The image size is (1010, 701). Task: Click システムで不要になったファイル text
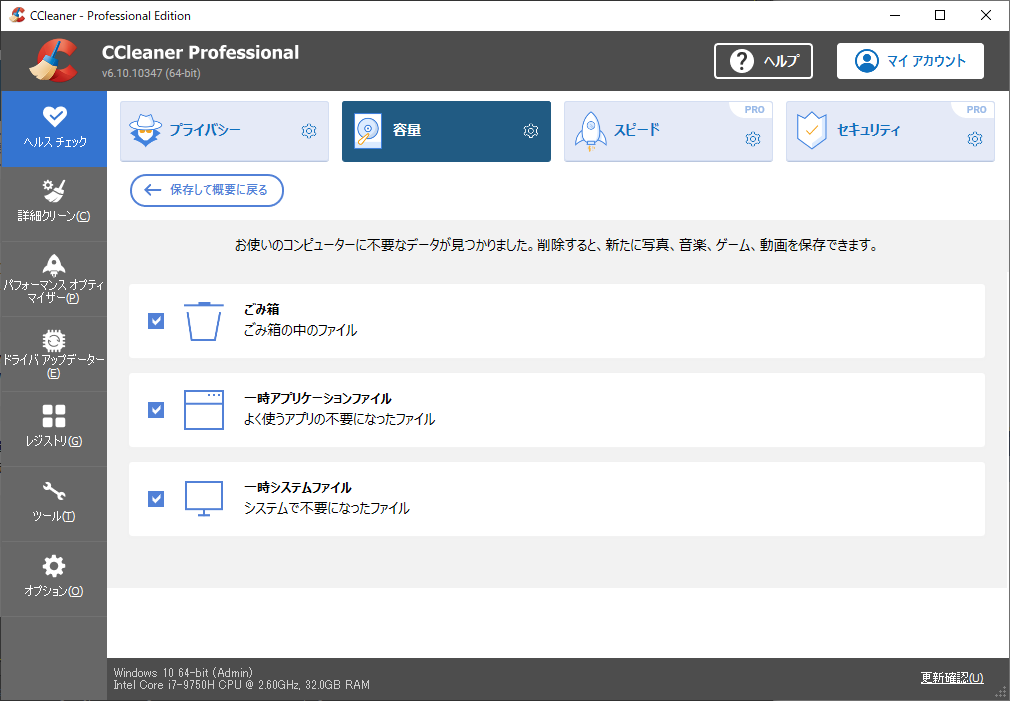pyautogui.click(x=327, y=508)
